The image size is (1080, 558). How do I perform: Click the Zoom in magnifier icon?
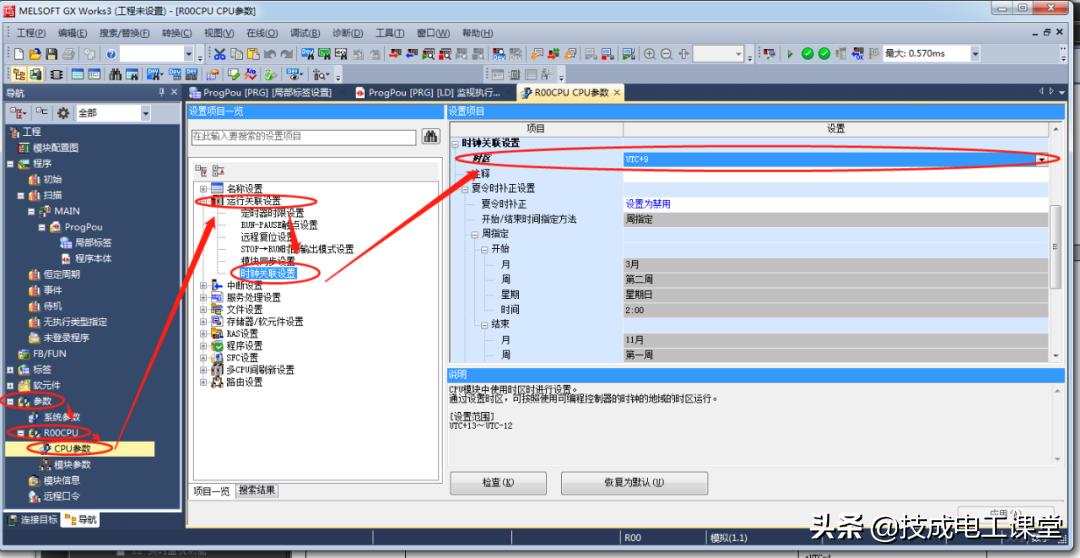[650, 54]
